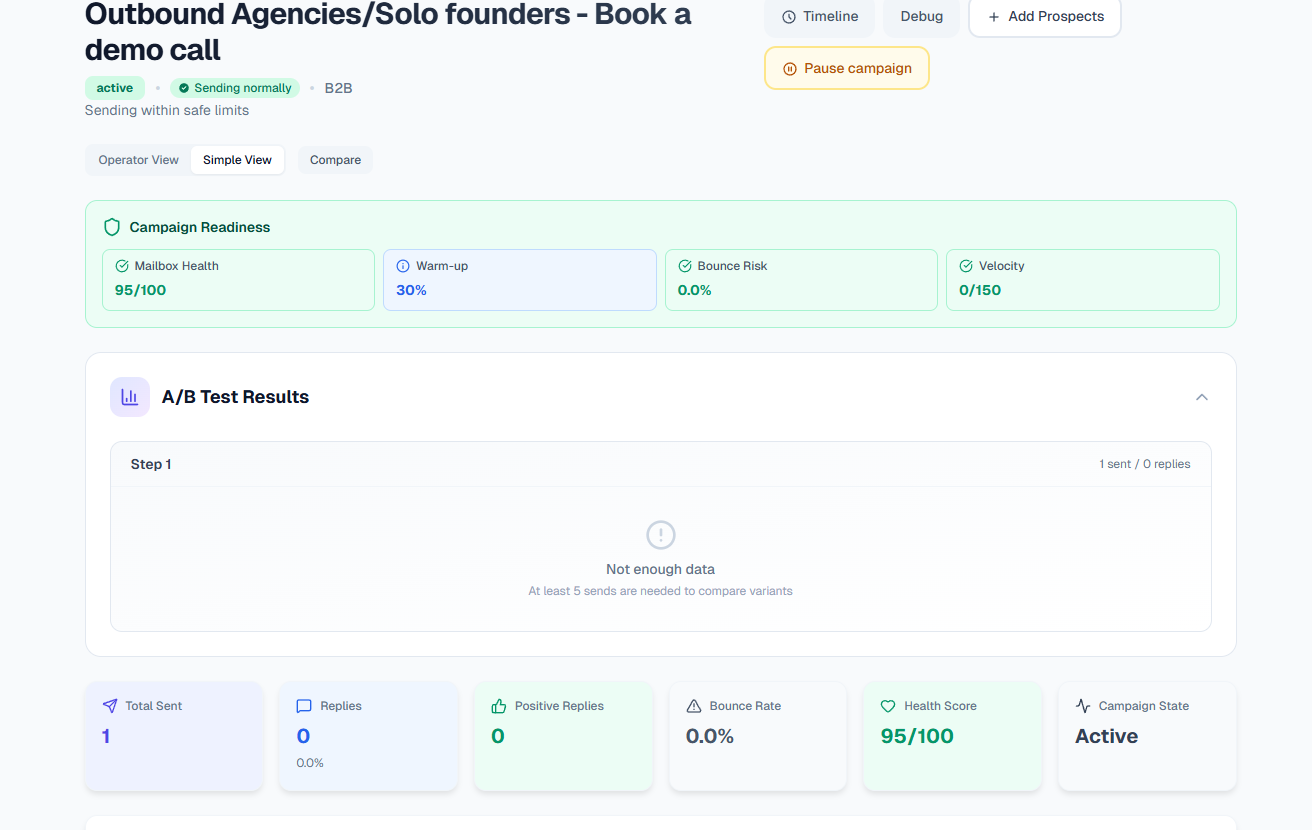
Task: Open the Compare view
Action: pyautogui.click(x=335, y=159)
